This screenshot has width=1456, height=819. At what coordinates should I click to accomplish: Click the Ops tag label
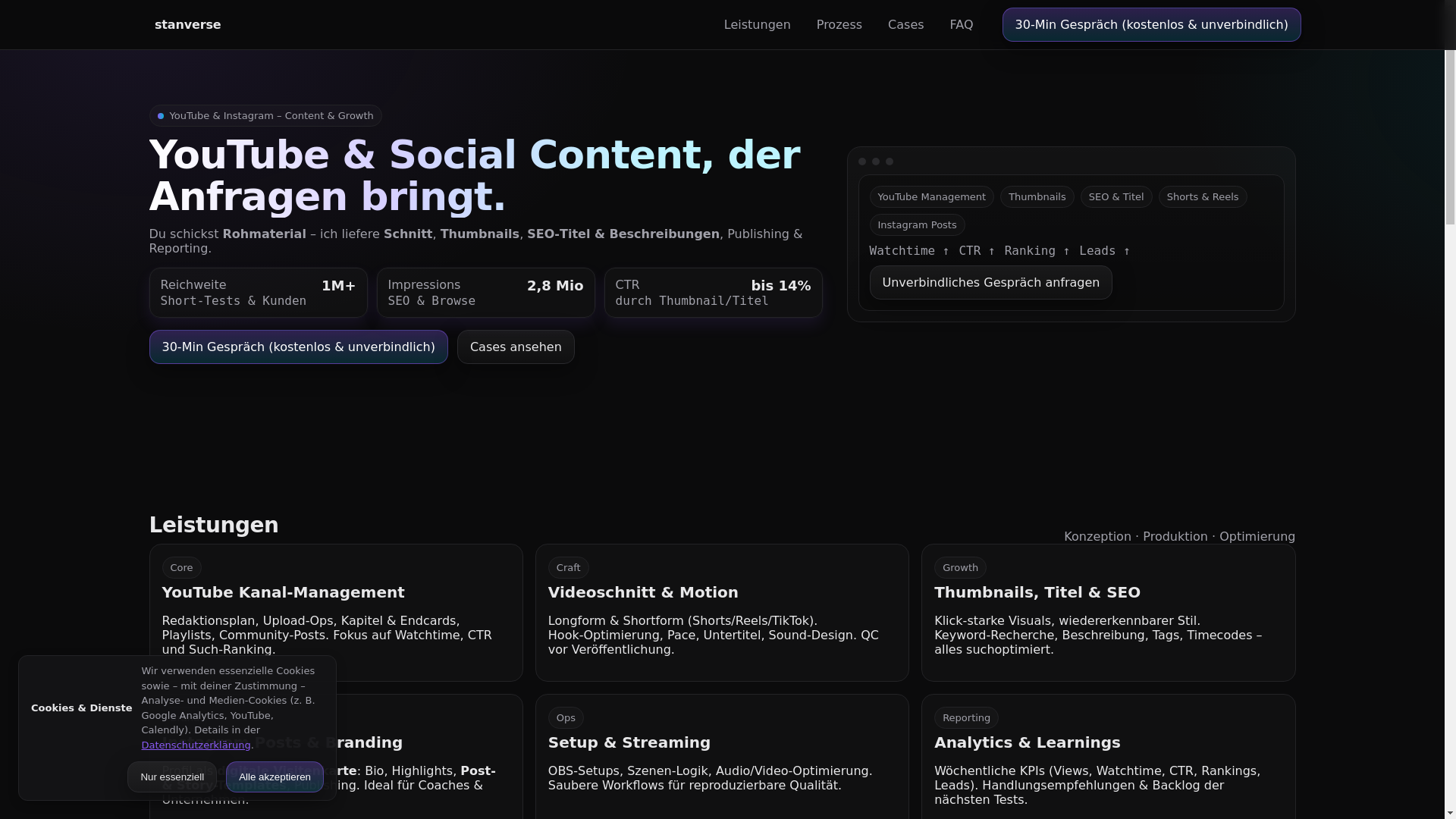(566, 718)
